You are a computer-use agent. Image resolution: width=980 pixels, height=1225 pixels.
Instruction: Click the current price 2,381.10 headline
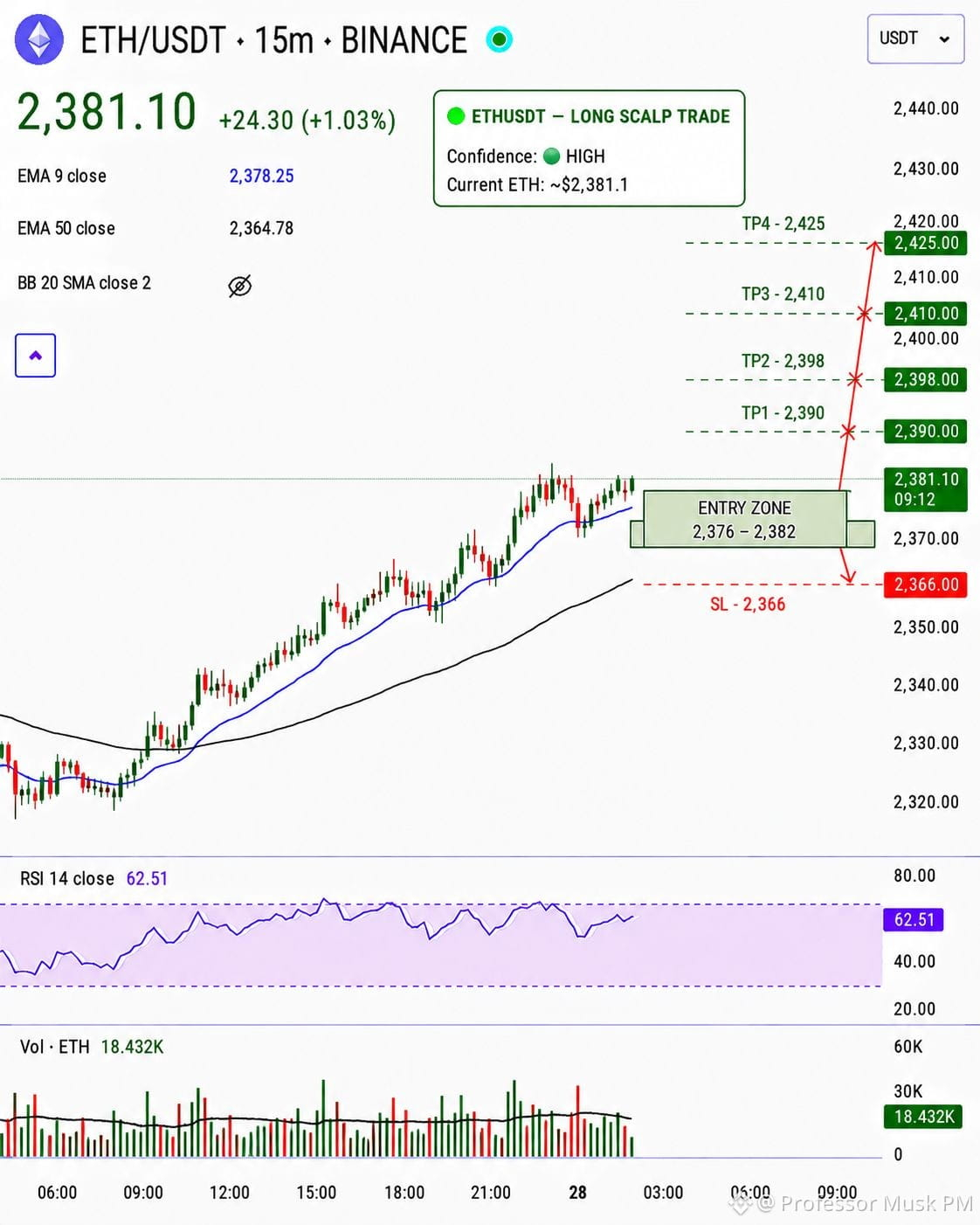(x=107, y=112)
